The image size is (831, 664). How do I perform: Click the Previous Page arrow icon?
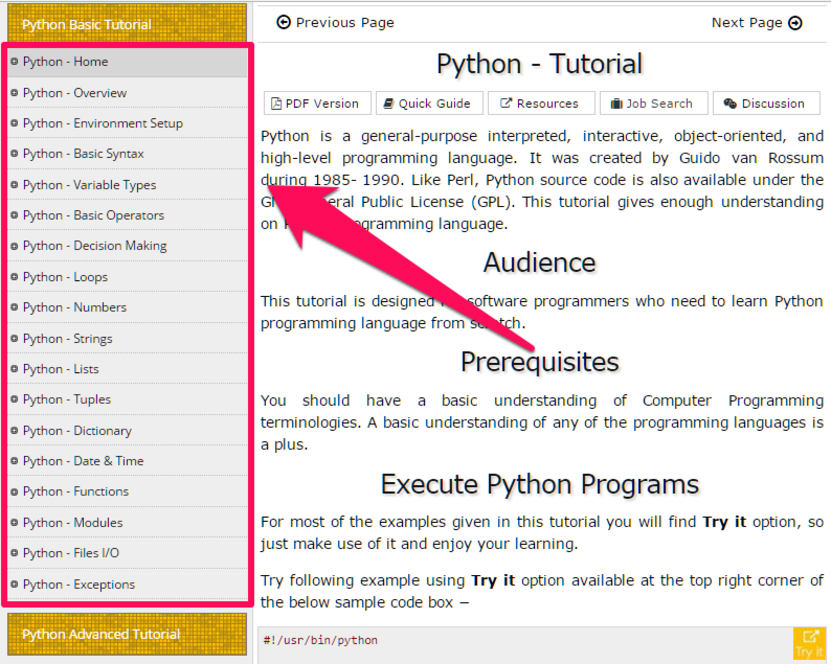click(x=284, y=22)
